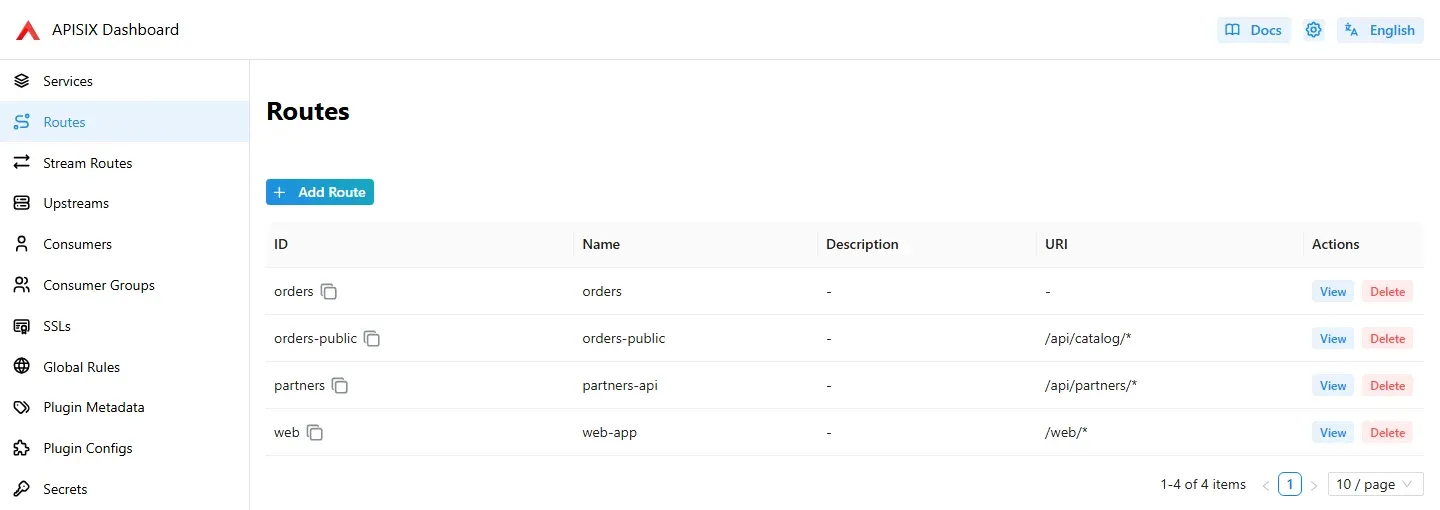The height and width of the screenshot is (510, 1440).
Task: Click the Routes icon in sidebar
Action: click(x=22, y=122)
